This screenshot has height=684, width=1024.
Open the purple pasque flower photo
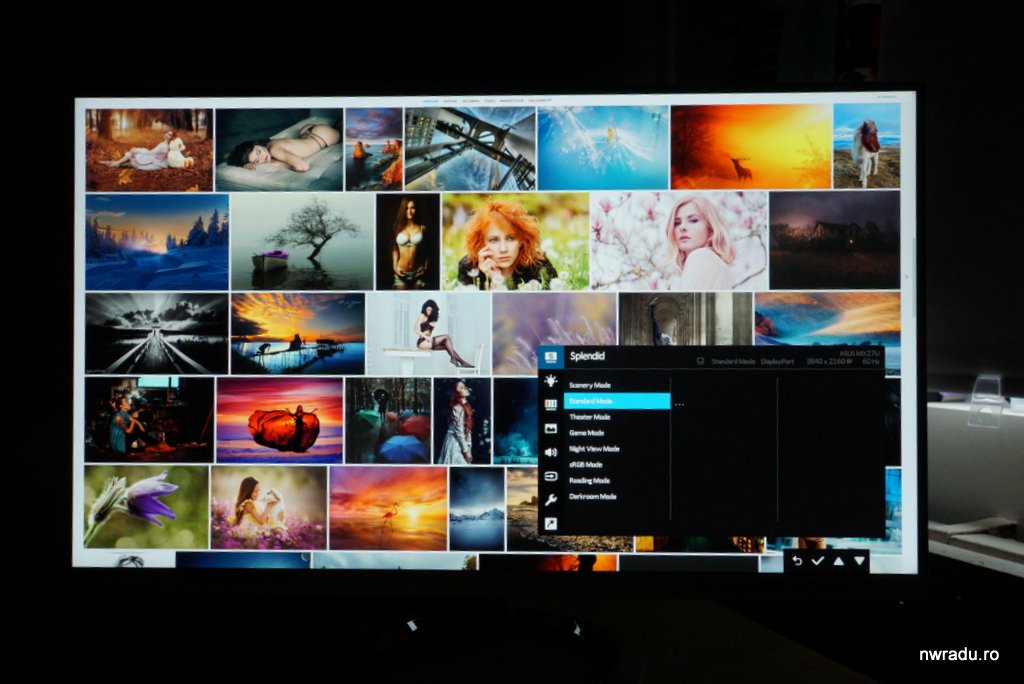146,507
